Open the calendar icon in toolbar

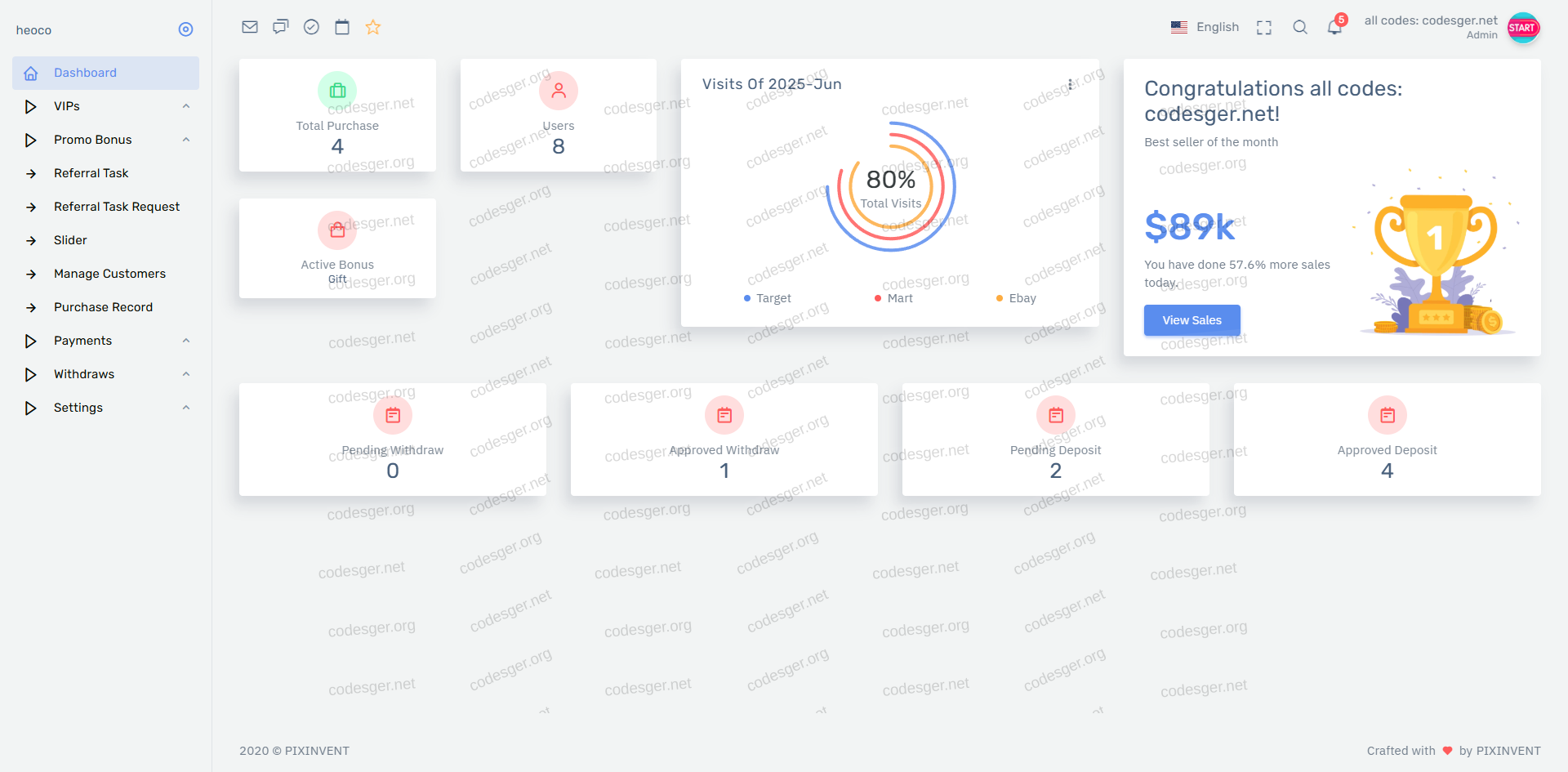tap(342, 27)
